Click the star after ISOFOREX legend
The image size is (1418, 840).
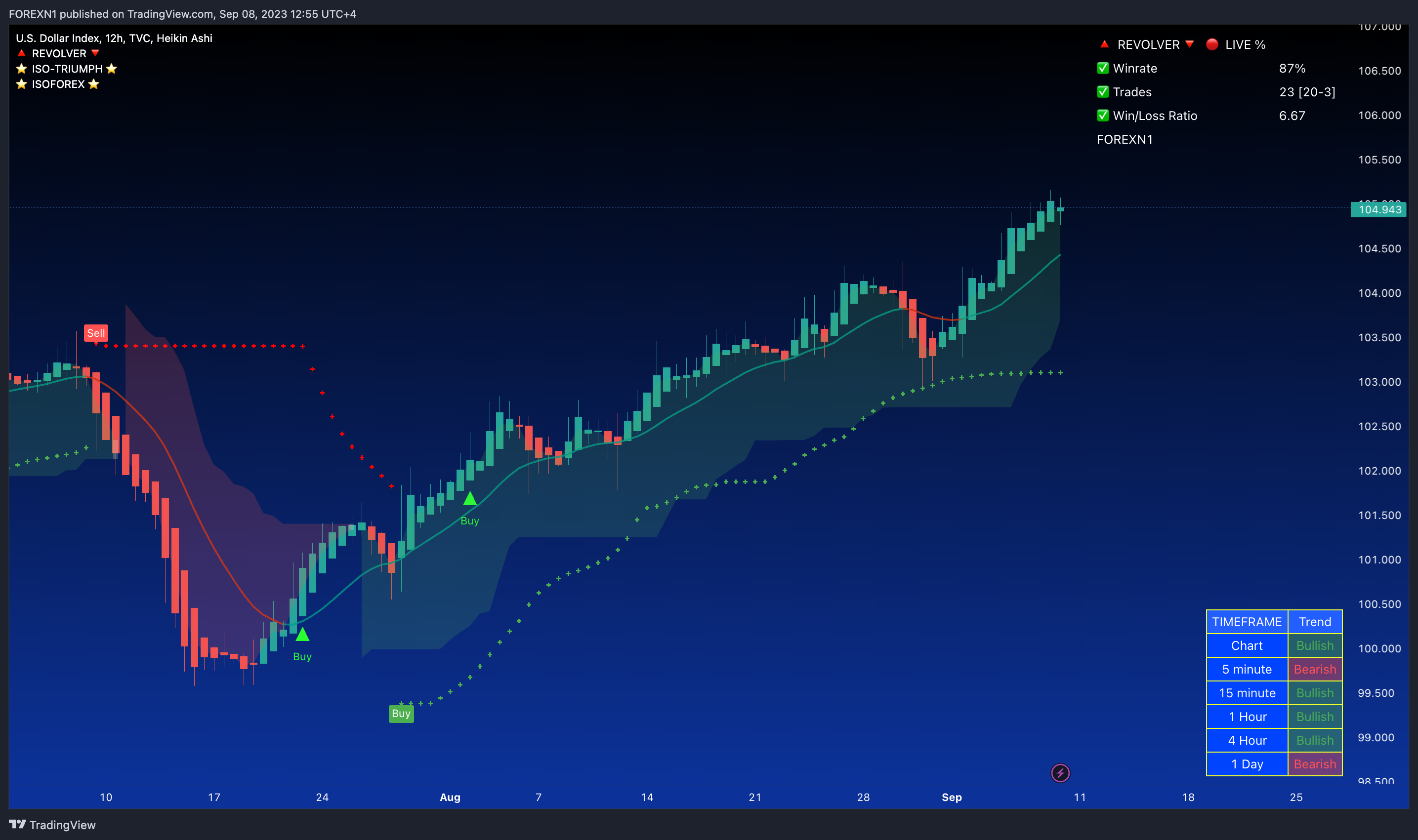click(x=94, y=84)
